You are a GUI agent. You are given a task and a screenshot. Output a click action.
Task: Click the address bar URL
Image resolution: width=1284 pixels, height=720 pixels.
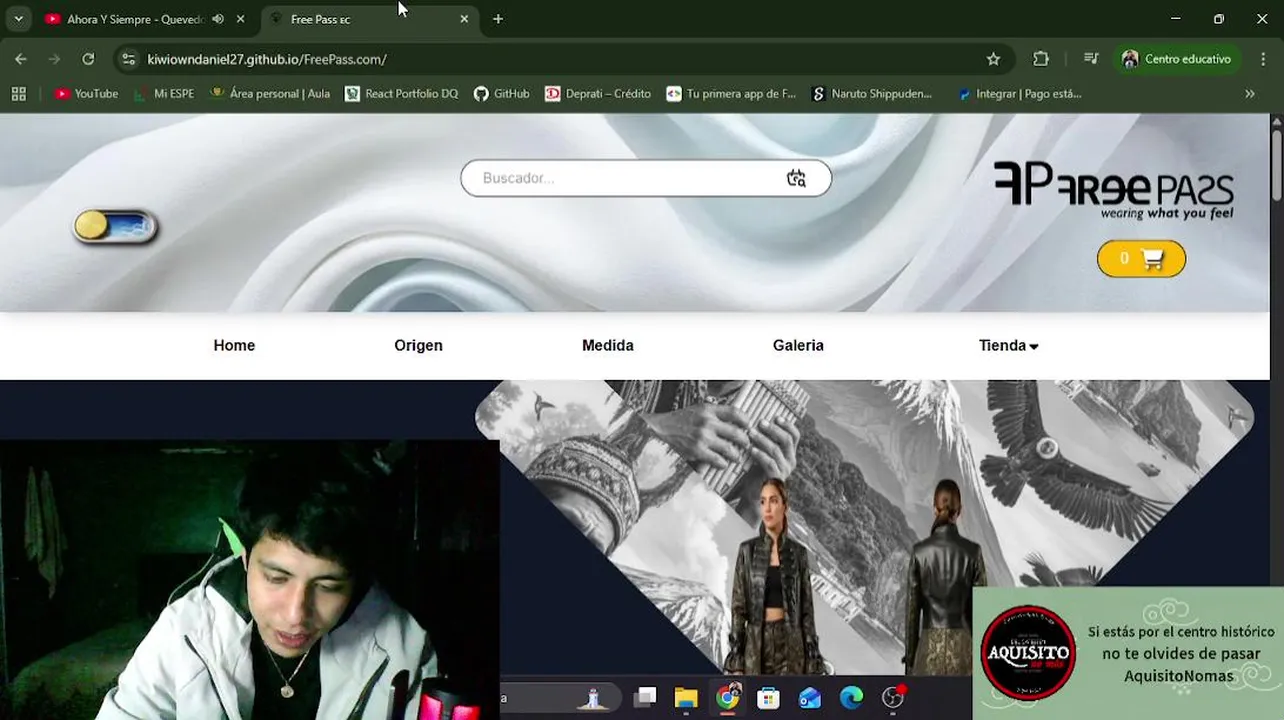(x=267, y=59)
